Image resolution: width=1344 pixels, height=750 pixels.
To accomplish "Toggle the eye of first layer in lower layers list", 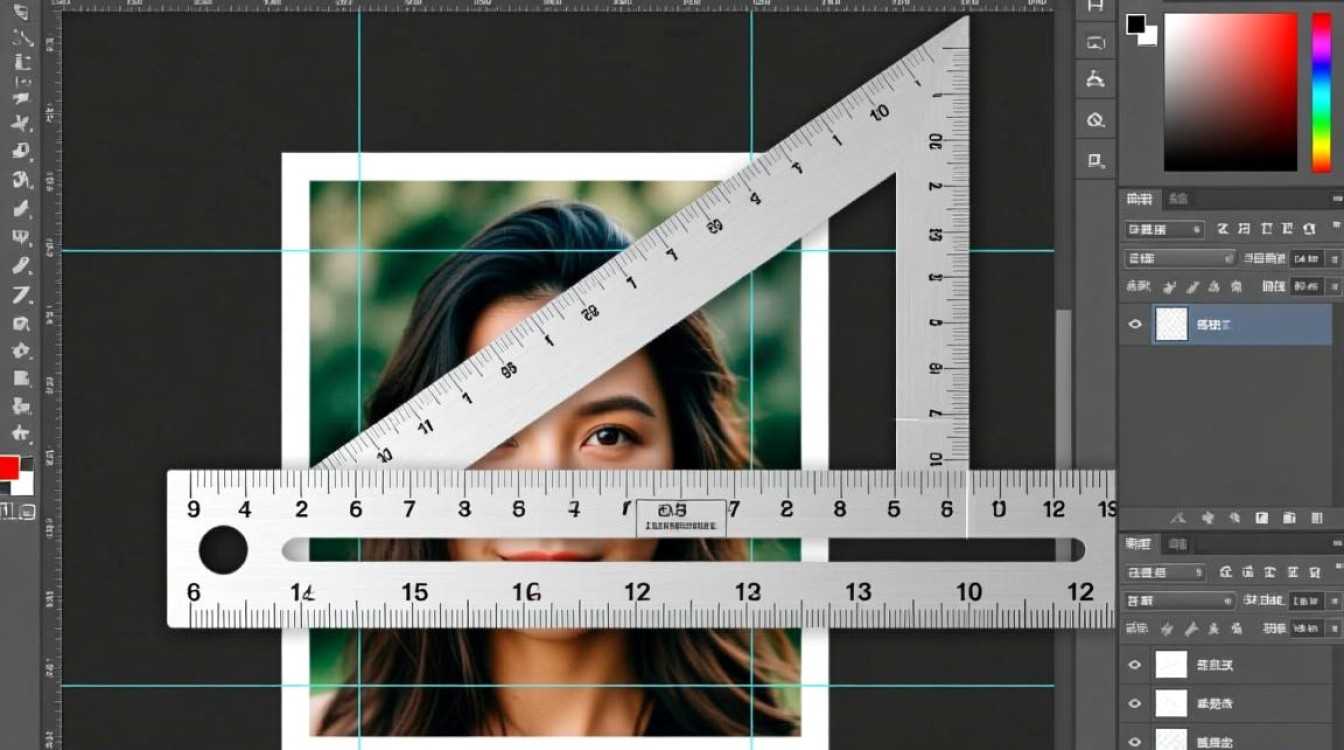I will coord(1134,665).
